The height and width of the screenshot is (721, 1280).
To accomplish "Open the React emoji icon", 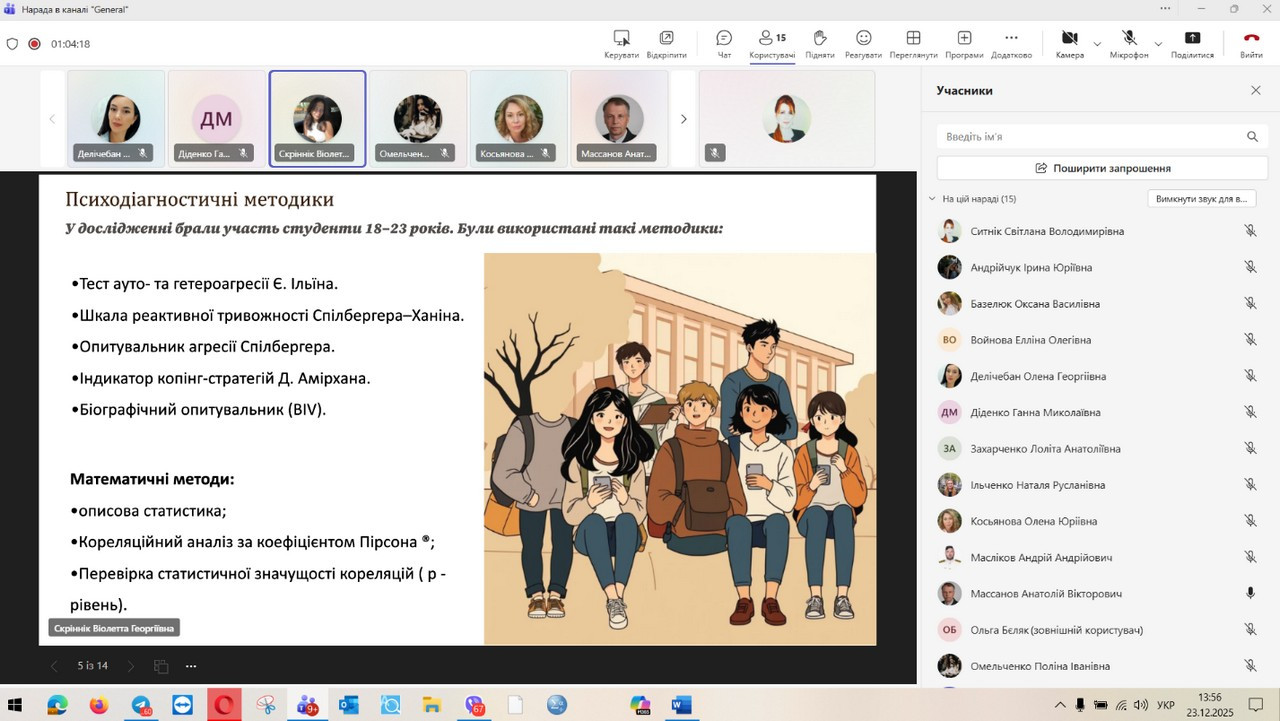I will (x=863, y=39).
